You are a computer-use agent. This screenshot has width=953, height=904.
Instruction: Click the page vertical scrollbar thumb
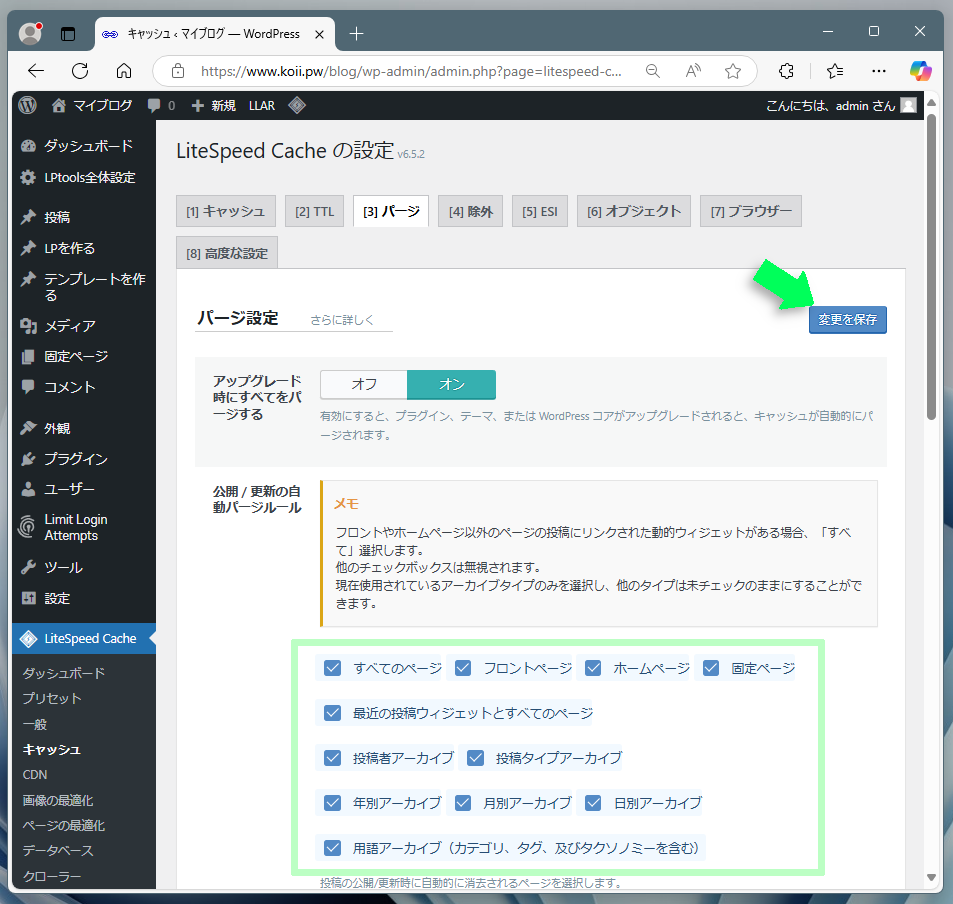pyautogui.click(x=931, y=266)
